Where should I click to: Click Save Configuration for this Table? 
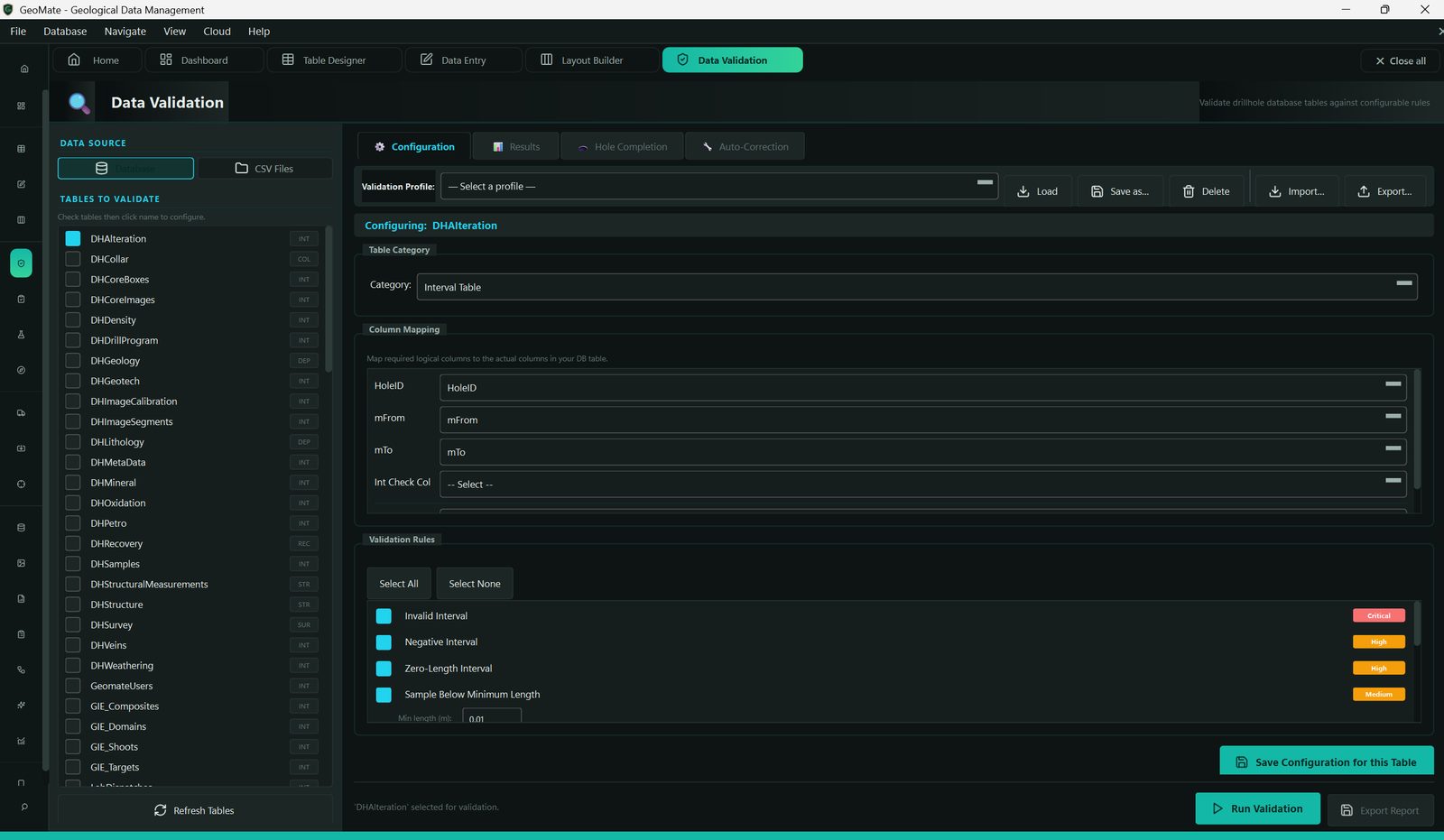point(1327,762)
